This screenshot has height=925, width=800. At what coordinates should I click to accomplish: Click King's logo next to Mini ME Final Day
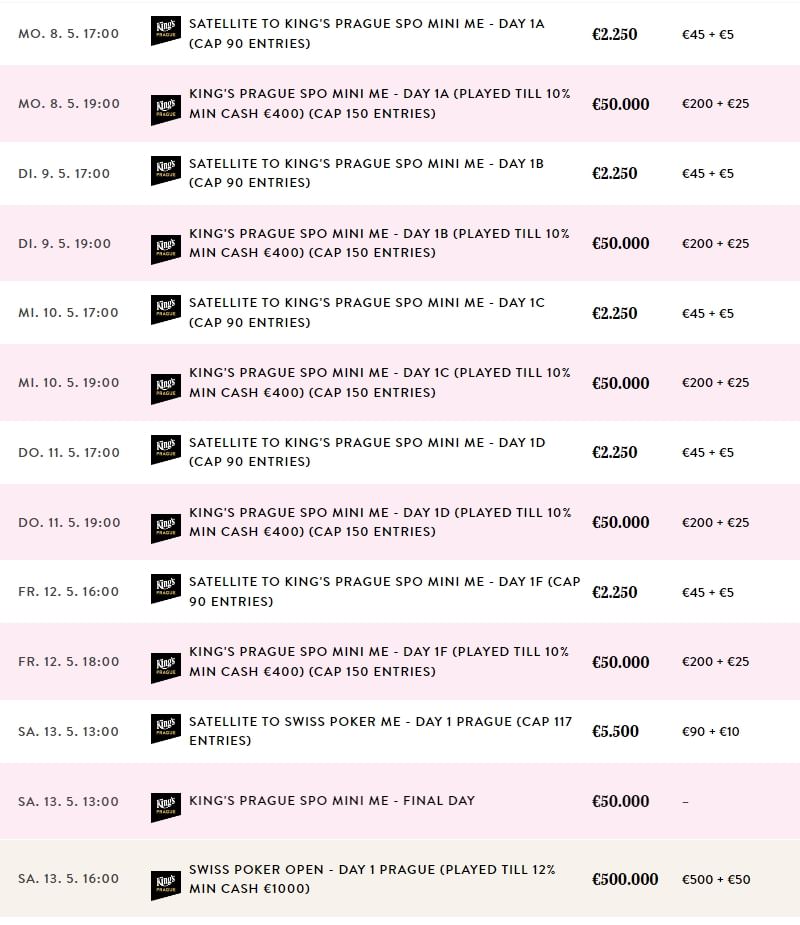[166, 808]
